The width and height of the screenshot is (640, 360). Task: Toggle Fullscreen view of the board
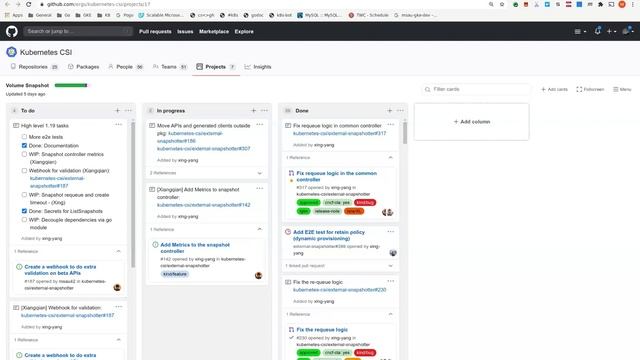[590, 89]
